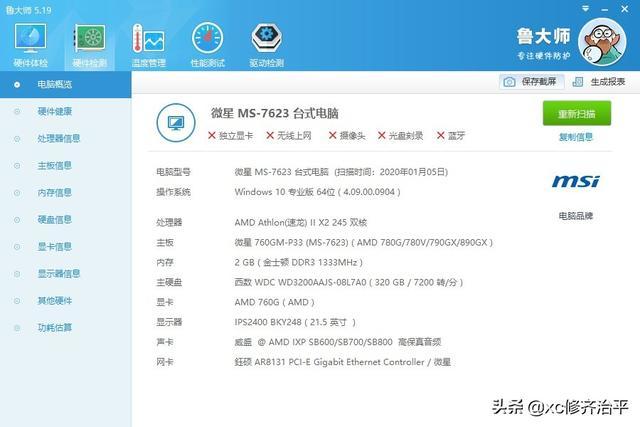Select 主板信息 in the sidebar

pyautogui.click(x=55, y=165)
